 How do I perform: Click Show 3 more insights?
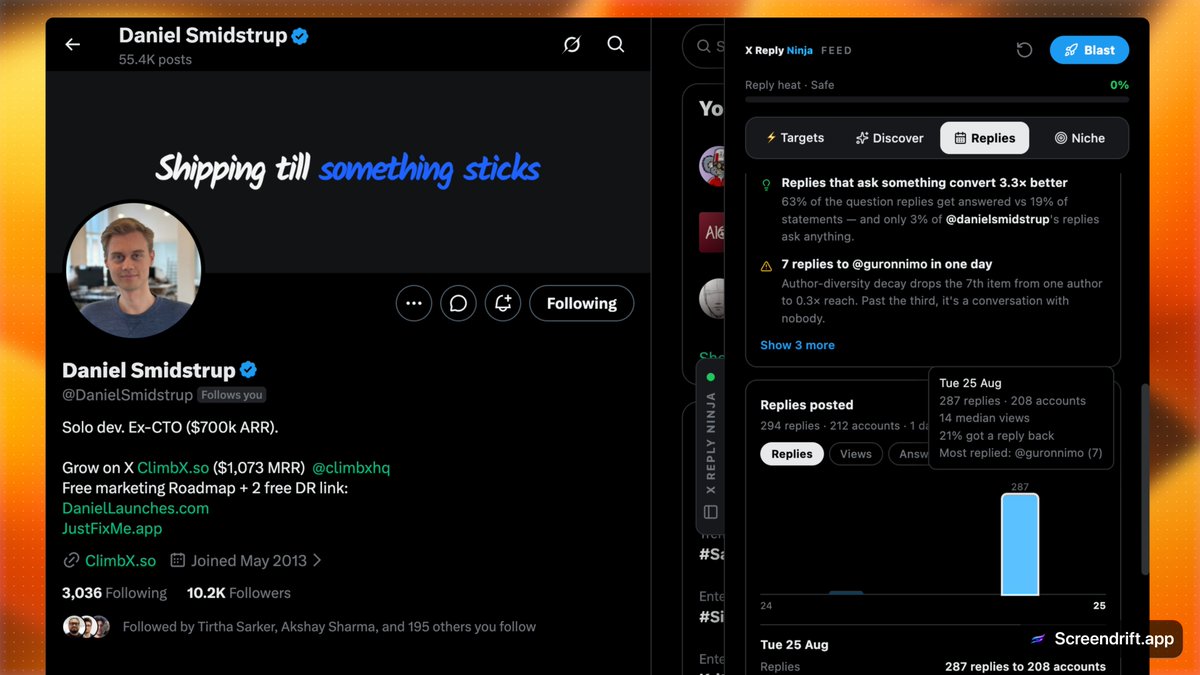[797, 345]
